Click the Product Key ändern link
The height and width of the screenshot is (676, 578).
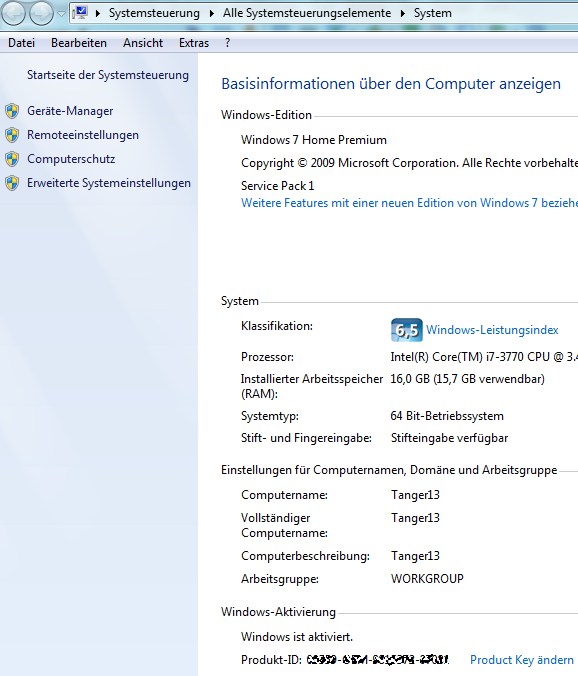(522, 660)
